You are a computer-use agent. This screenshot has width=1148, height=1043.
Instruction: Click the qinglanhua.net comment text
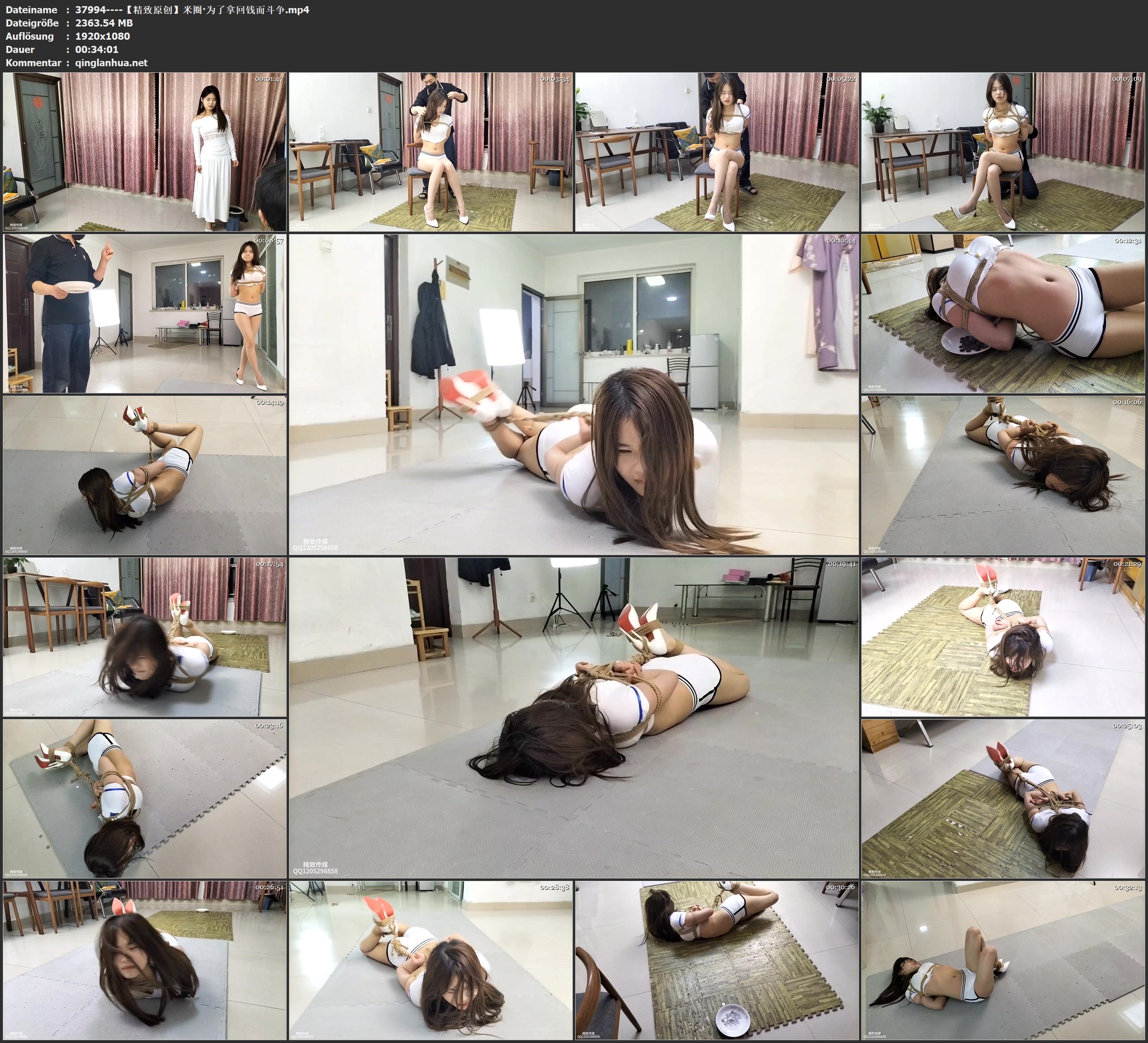(111, 62)
